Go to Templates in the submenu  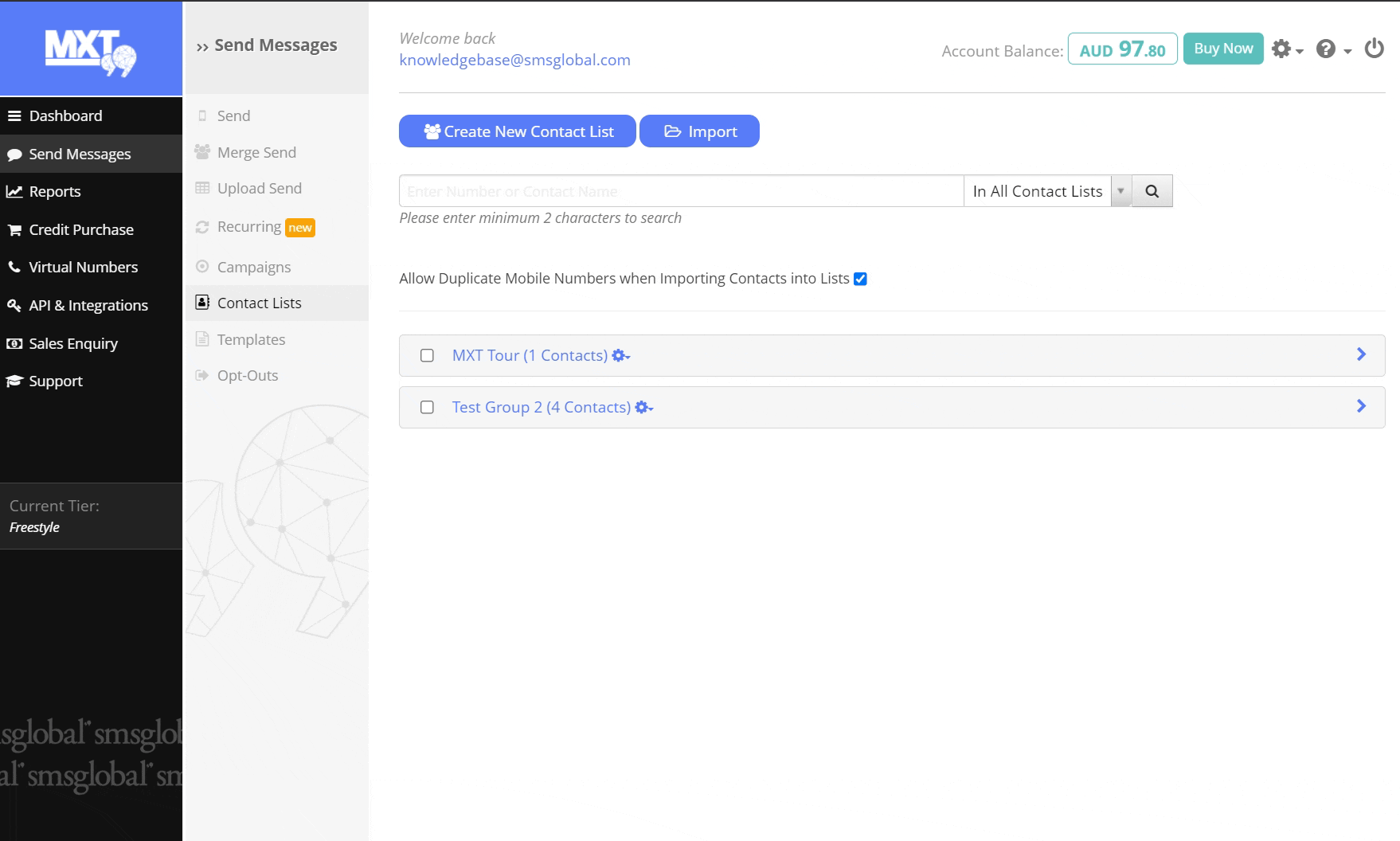(x=251, y=339)
